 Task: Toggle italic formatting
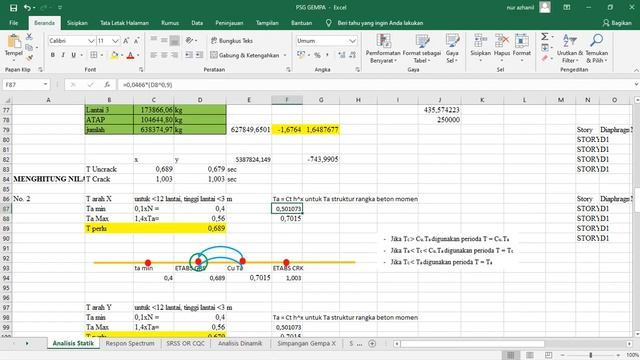(x=63, y=55)
